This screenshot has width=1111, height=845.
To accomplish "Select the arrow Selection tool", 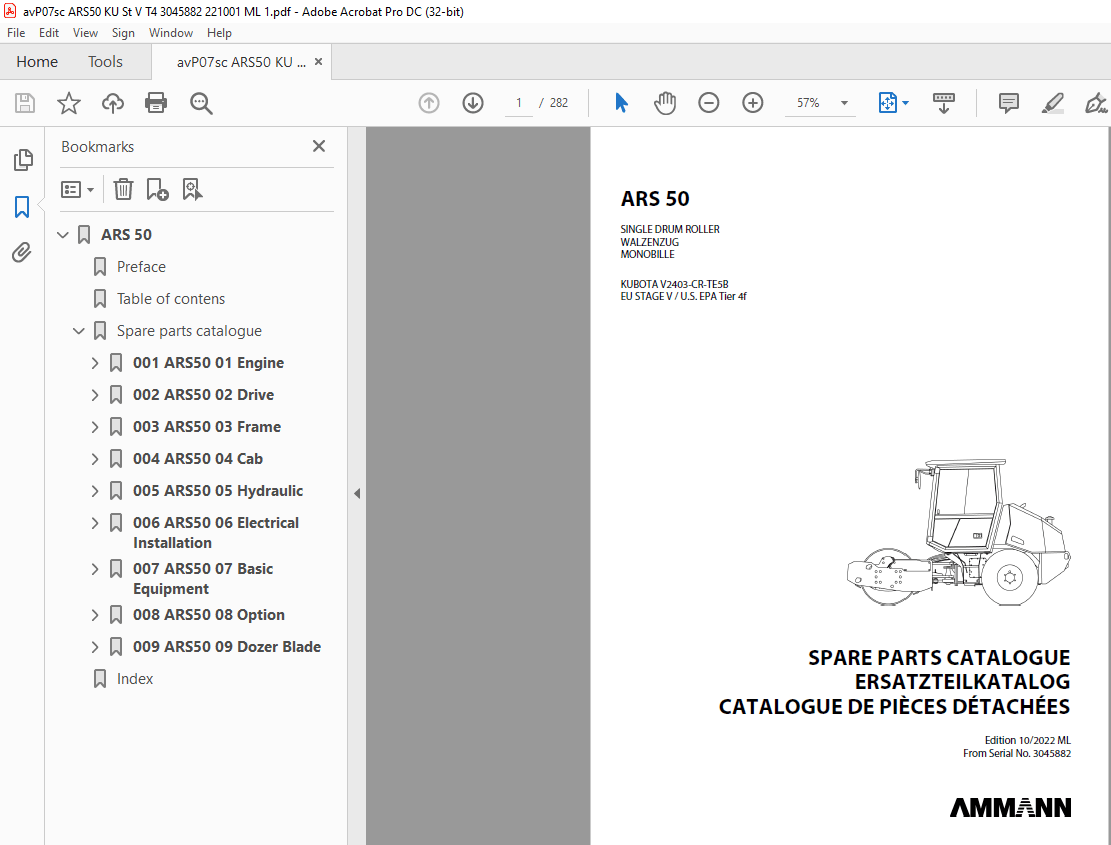I will tap(620, 102).
